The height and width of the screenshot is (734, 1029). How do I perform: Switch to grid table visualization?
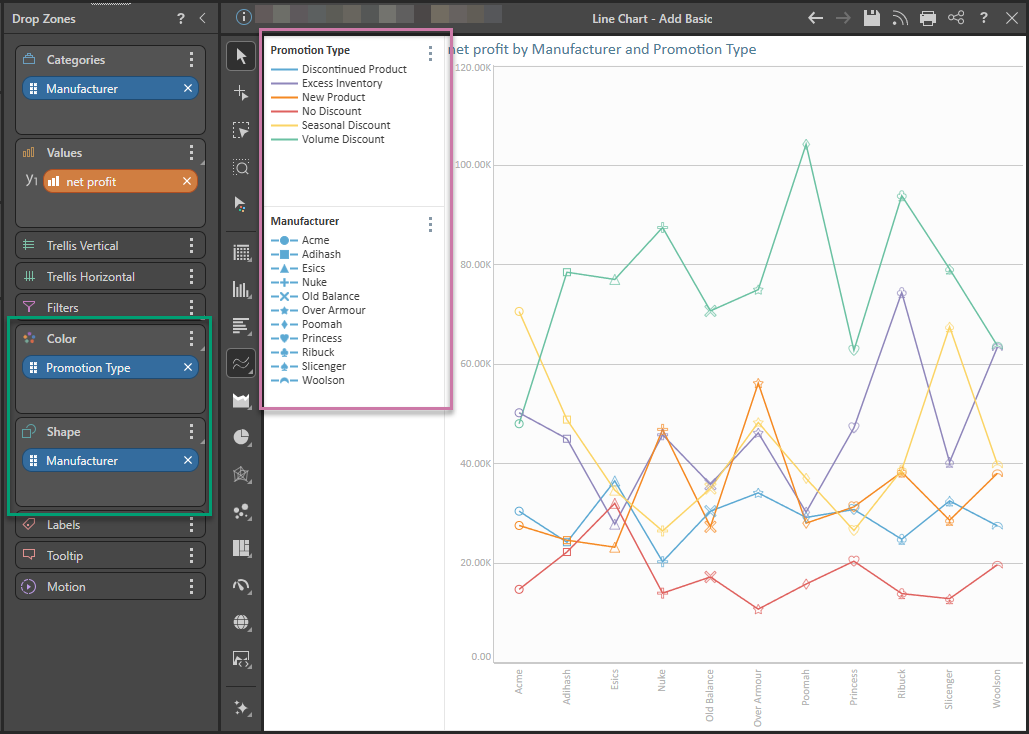tap(241, 252)
